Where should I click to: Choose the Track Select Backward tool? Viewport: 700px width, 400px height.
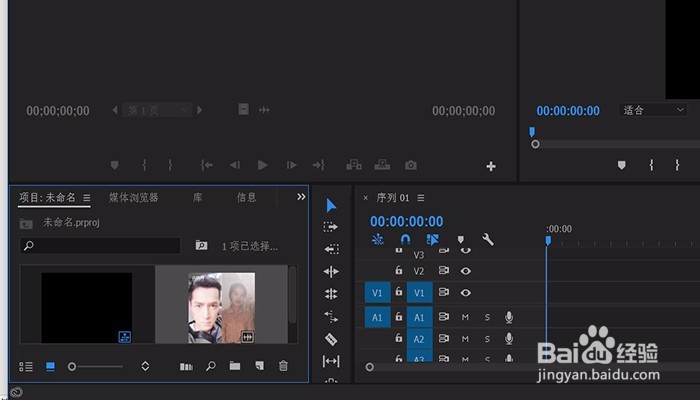331,249
